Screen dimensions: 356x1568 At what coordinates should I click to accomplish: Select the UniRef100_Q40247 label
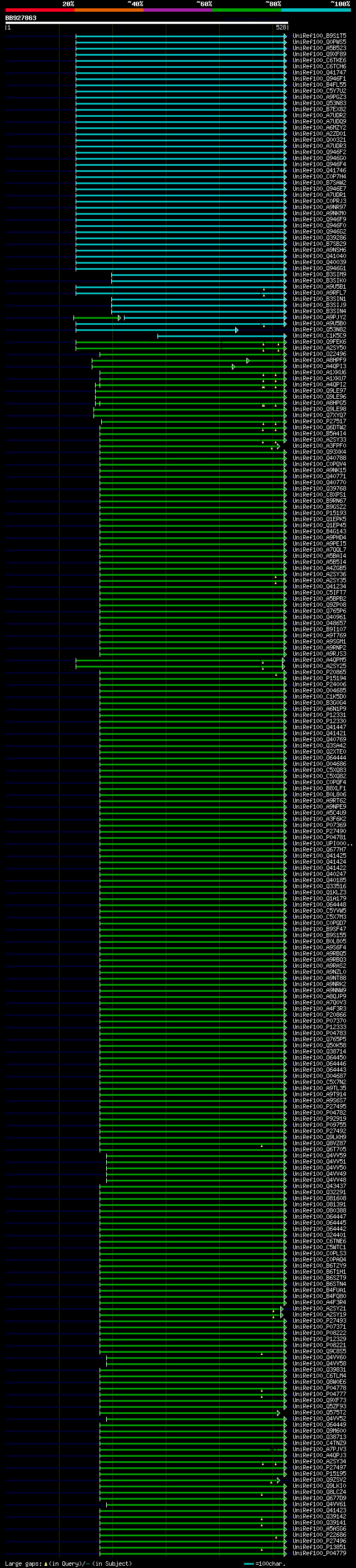[319, 874]
